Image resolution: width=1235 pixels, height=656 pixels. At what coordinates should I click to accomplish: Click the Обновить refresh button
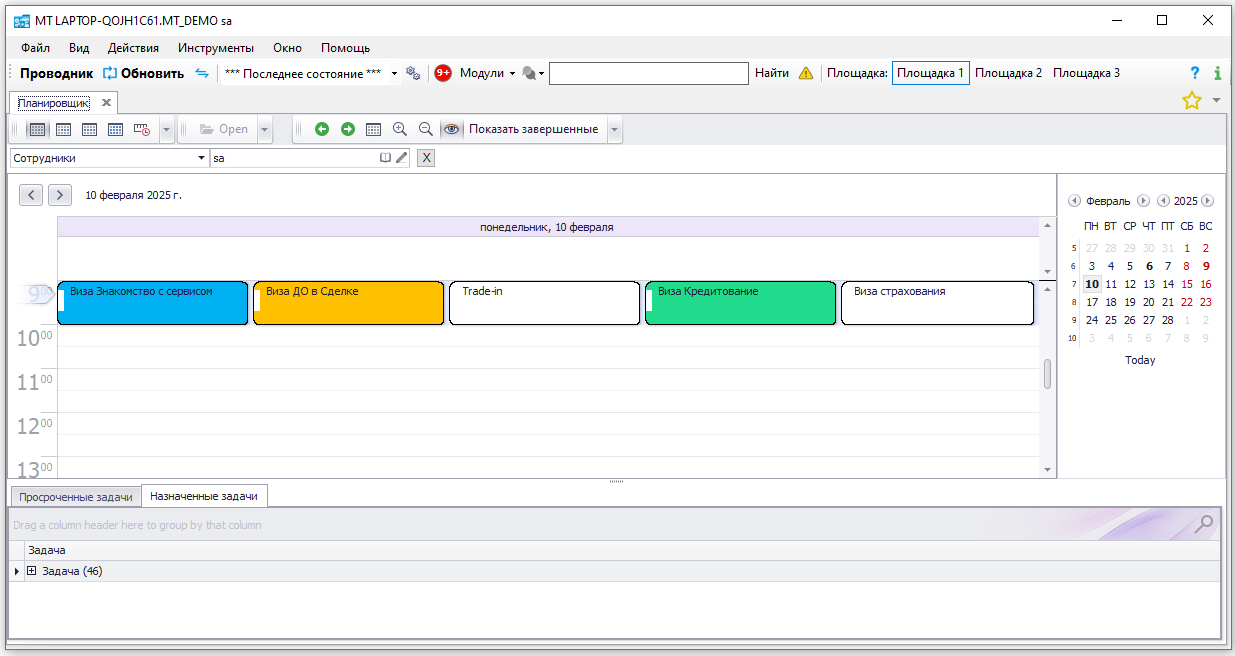click(144, 73)
